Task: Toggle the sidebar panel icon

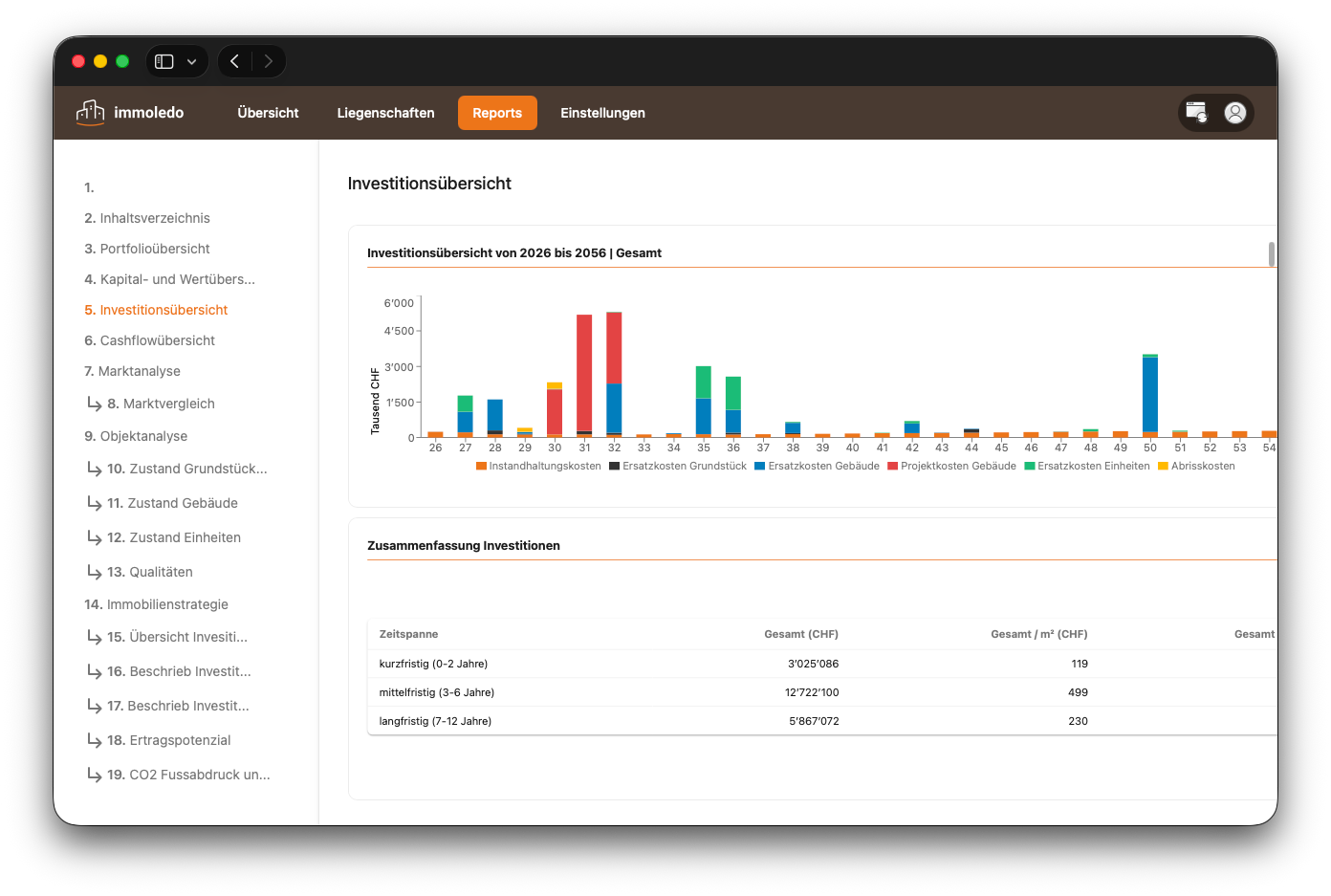Action: pyautogui.click(x=164, y=61)
